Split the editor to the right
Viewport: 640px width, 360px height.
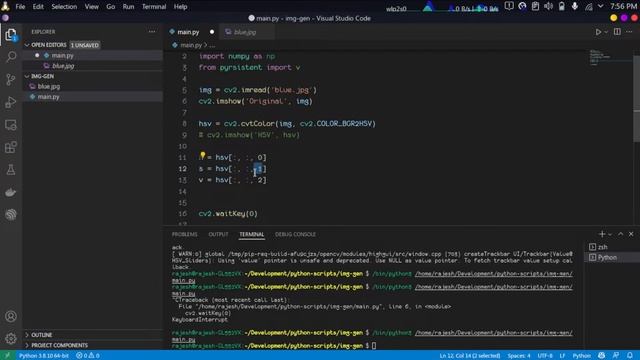pyautogui.click(x=617, y=32)
